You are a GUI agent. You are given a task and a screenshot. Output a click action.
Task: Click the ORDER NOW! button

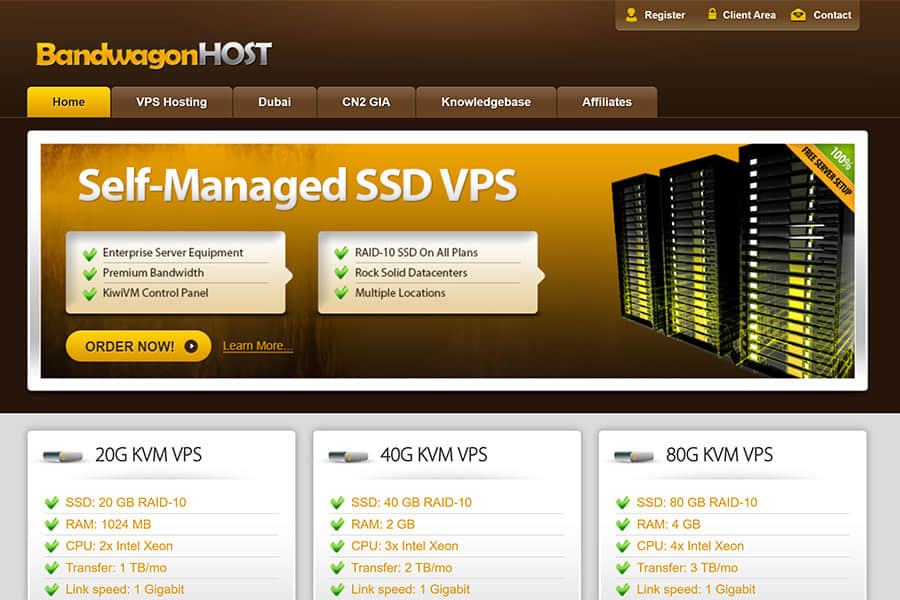click(x=138, y=346)
